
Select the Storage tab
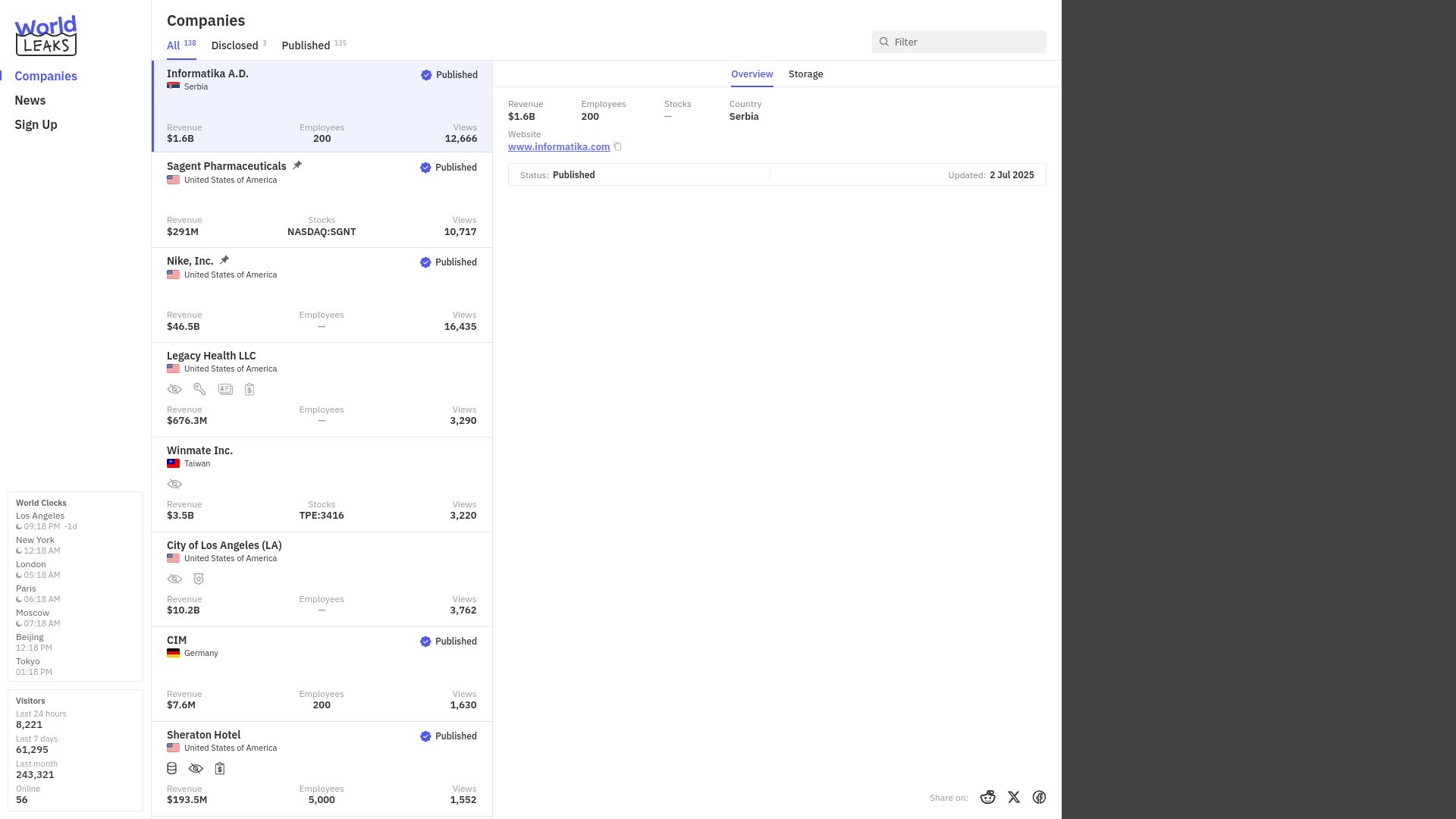coord(805,74)
